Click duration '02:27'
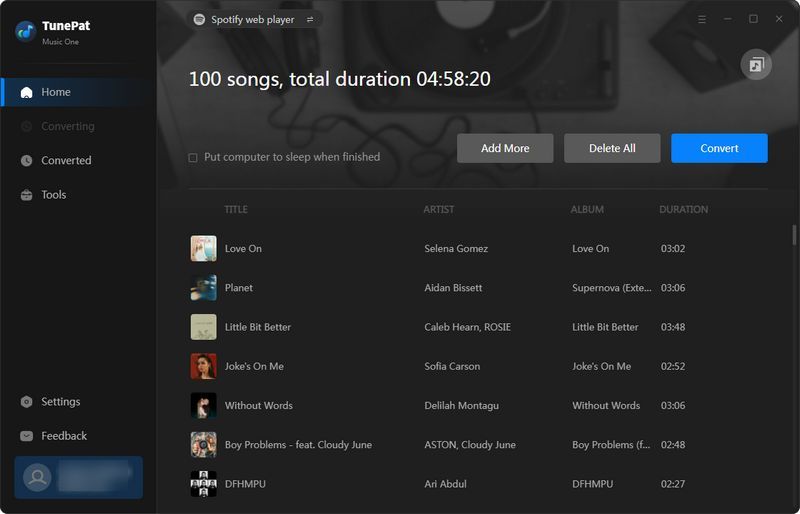800x514 pixels. tap(673, 484)
